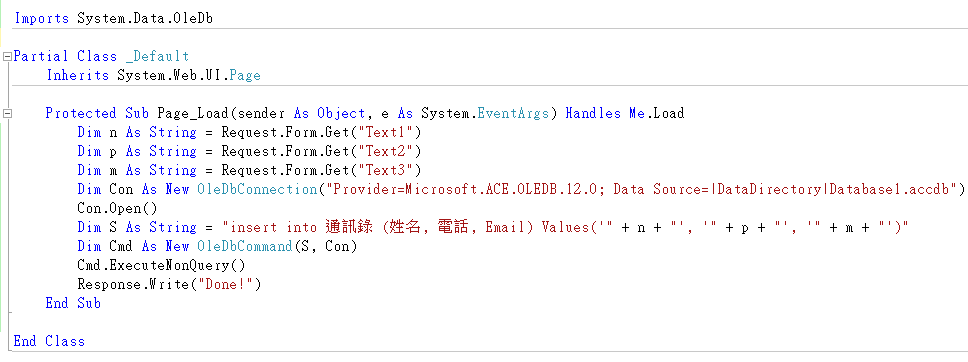Click the End Class line
The width and height of the screenshot is (968, 362).
pyautogui.click(x=49, y=341)
